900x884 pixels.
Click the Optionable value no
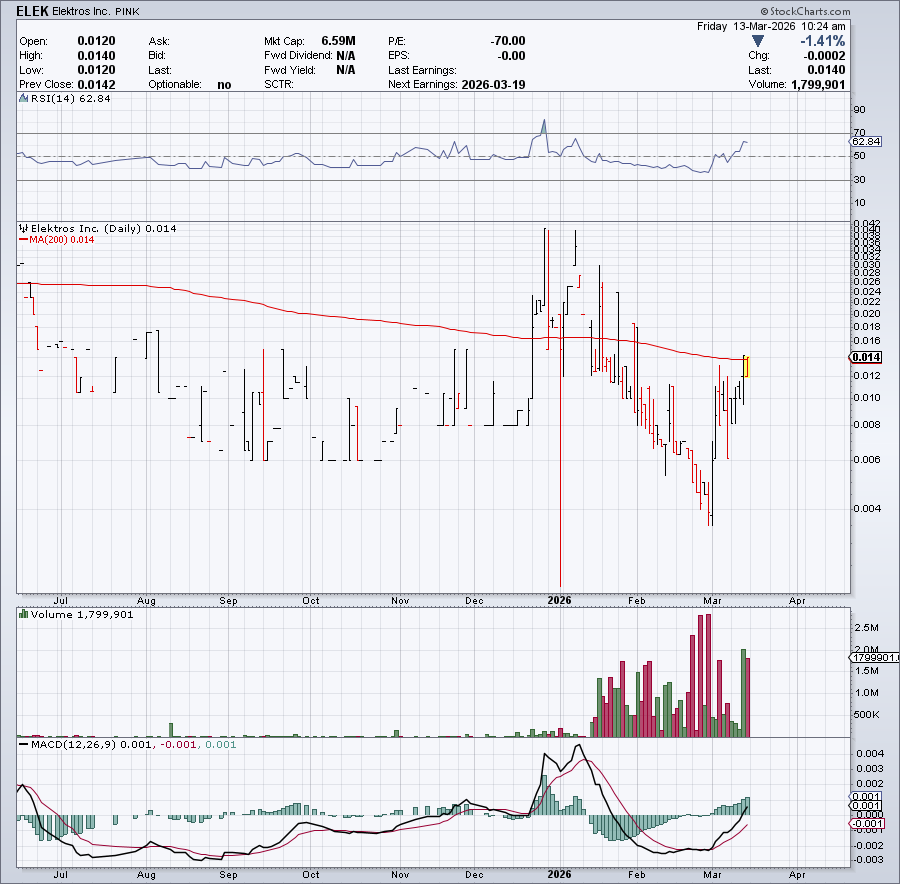point(224,84)
